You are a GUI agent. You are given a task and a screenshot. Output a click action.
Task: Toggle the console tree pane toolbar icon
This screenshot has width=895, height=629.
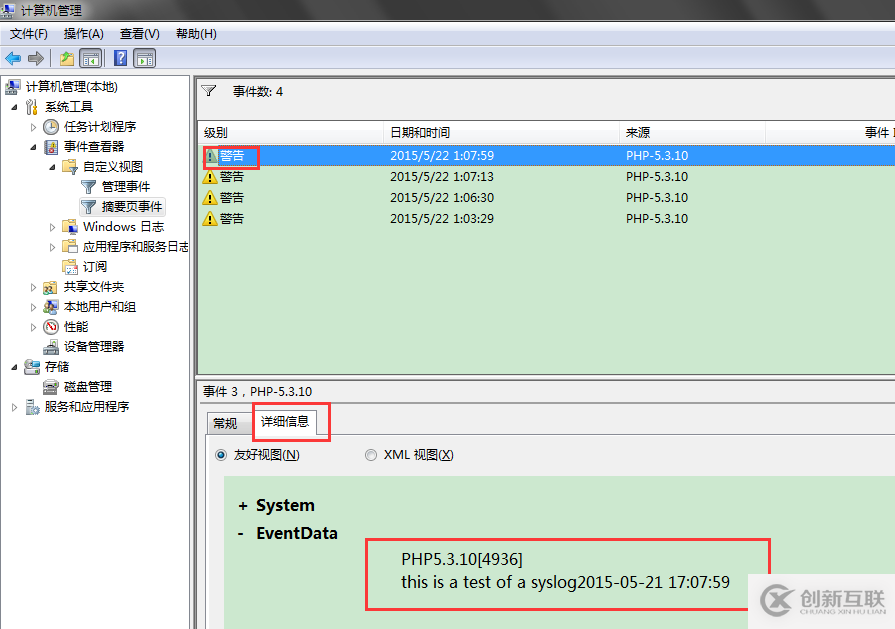click(91, 58)
